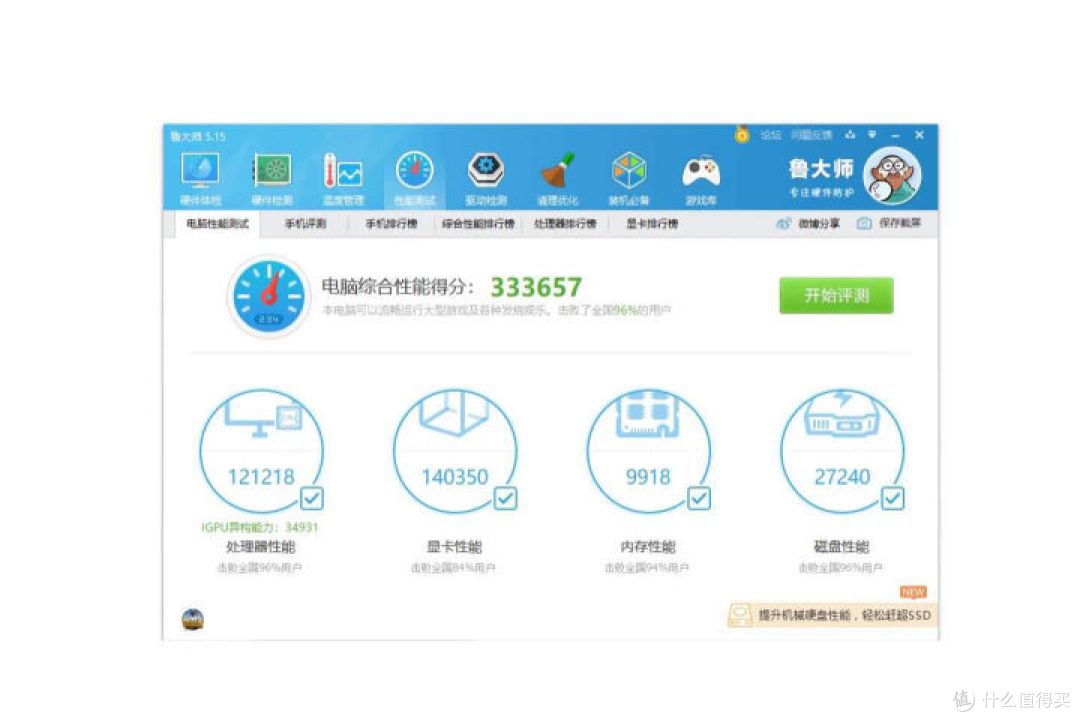Switch to the 处理器排行榜 tab
Screen dimensions: 1080x722
click(565, 224)
